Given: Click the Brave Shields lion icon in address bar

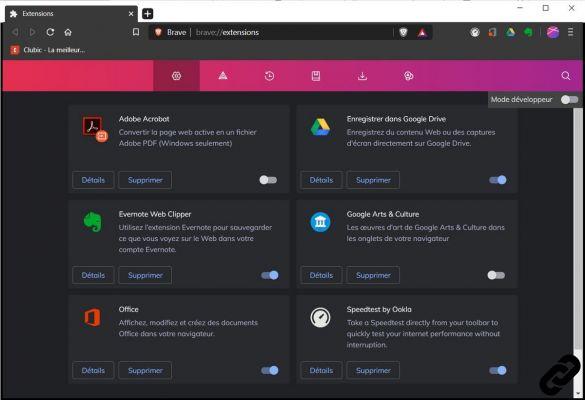Looking at the screenshot, I should pyautogui.click(x=403, y=32).
